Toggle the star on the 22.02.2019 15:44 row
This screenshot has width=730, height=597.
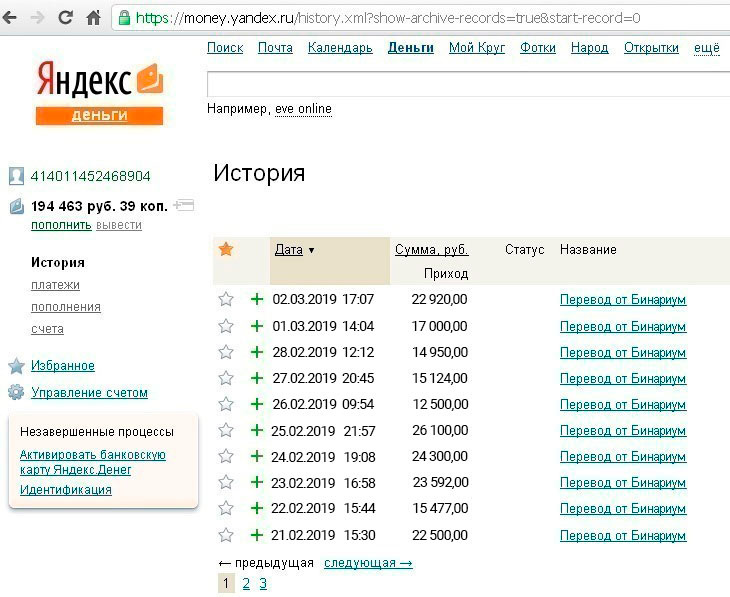(x=226, y=508)
